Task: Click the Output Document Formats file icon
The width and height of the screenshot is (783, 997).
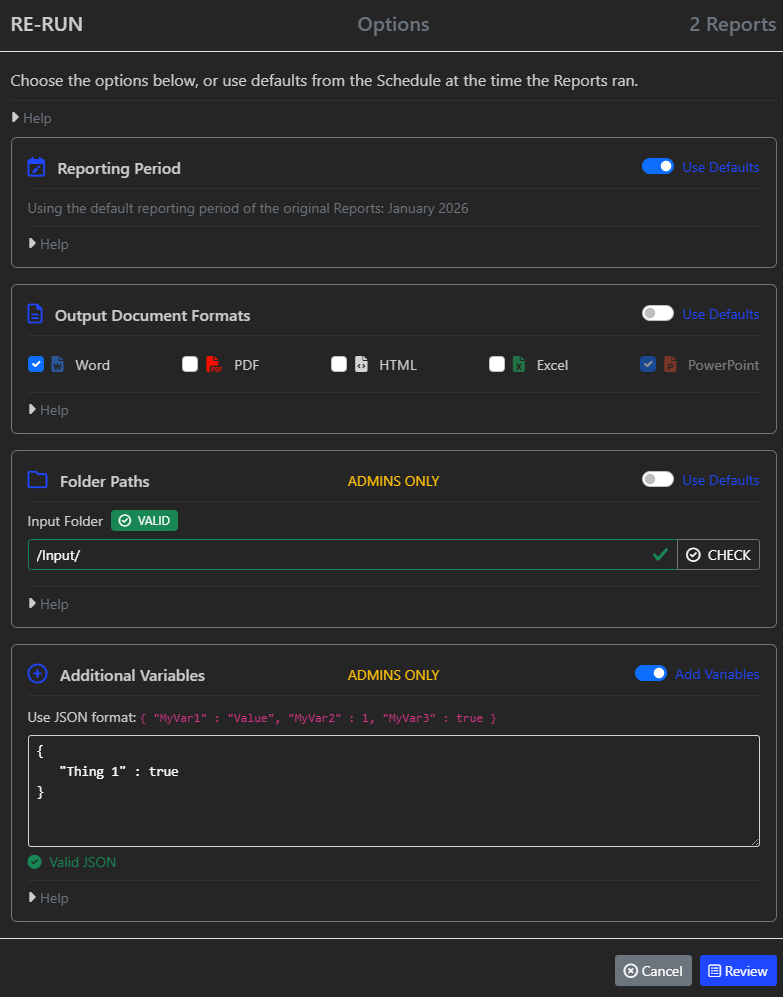Action: click(36, 315)
